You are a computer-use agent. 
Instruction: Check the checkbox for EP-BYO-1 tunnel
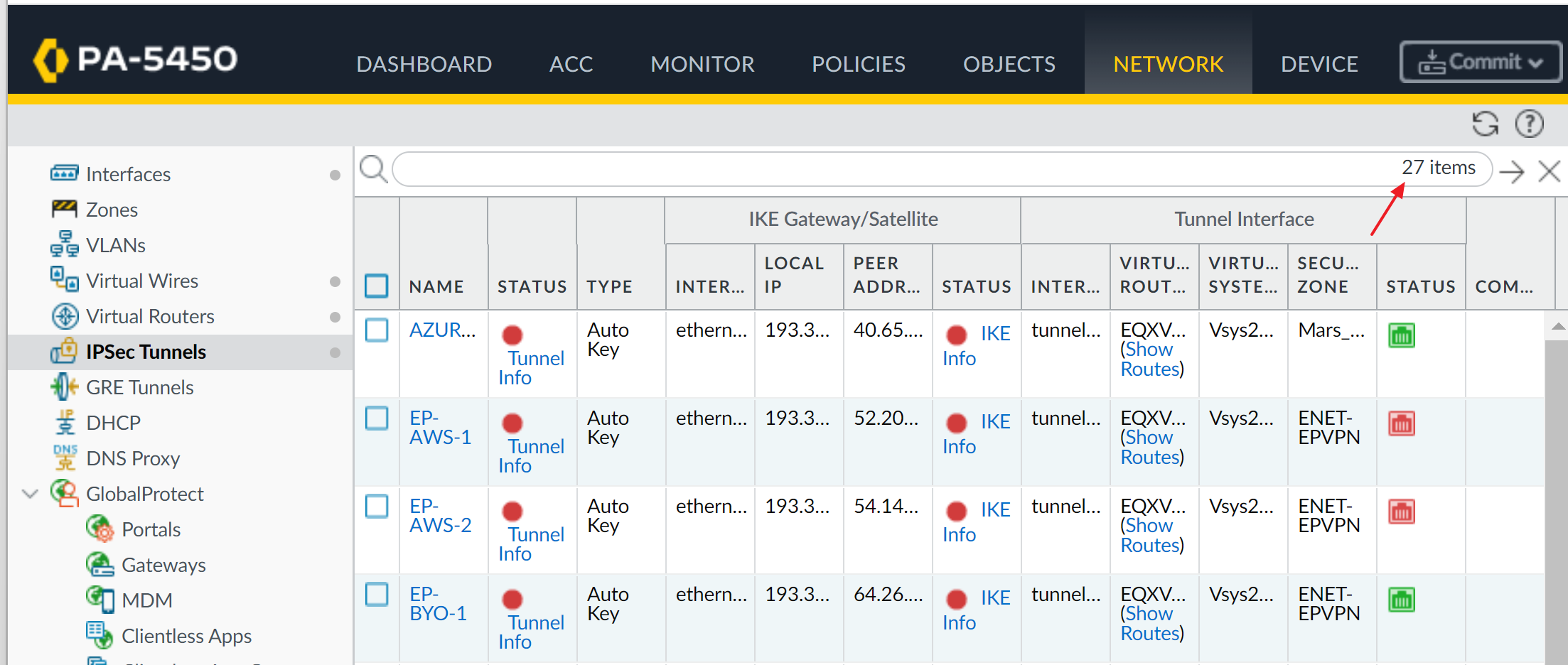point(377,595)
